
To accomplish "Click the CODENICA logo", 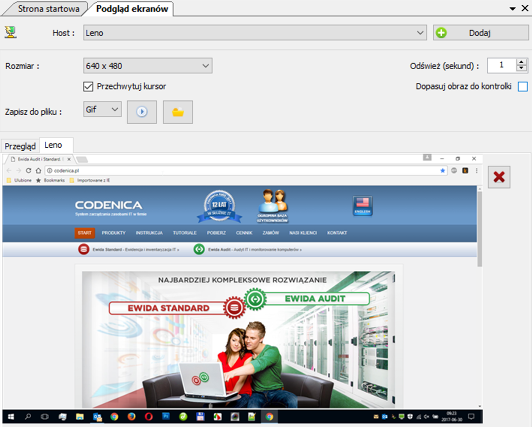I will 109,205.
